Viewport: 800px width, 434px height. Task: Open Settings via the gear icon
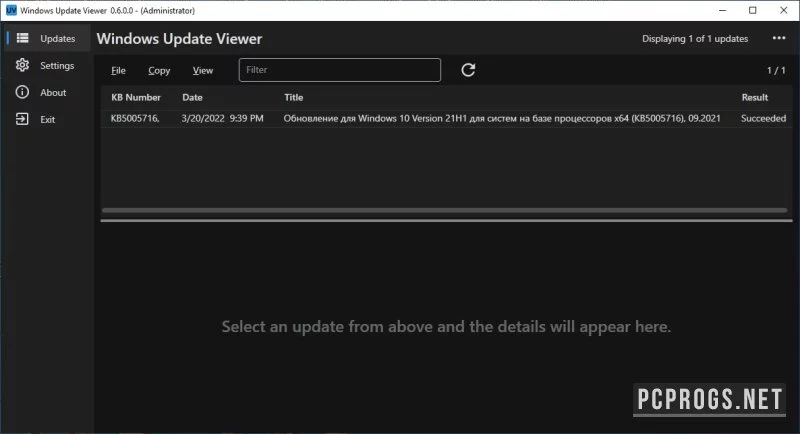point(22,65)
